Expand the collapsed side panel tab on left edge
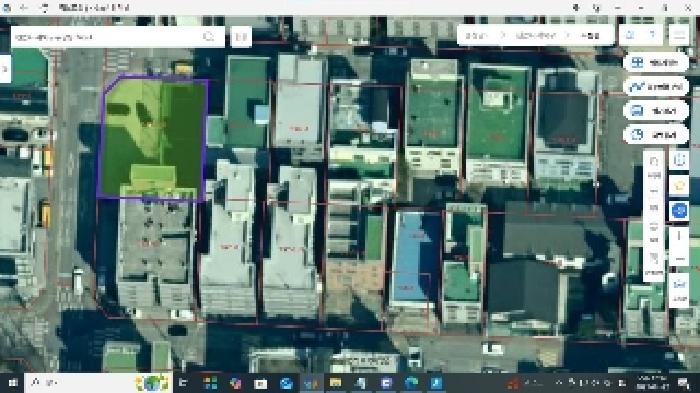 (x=5, y=69)
